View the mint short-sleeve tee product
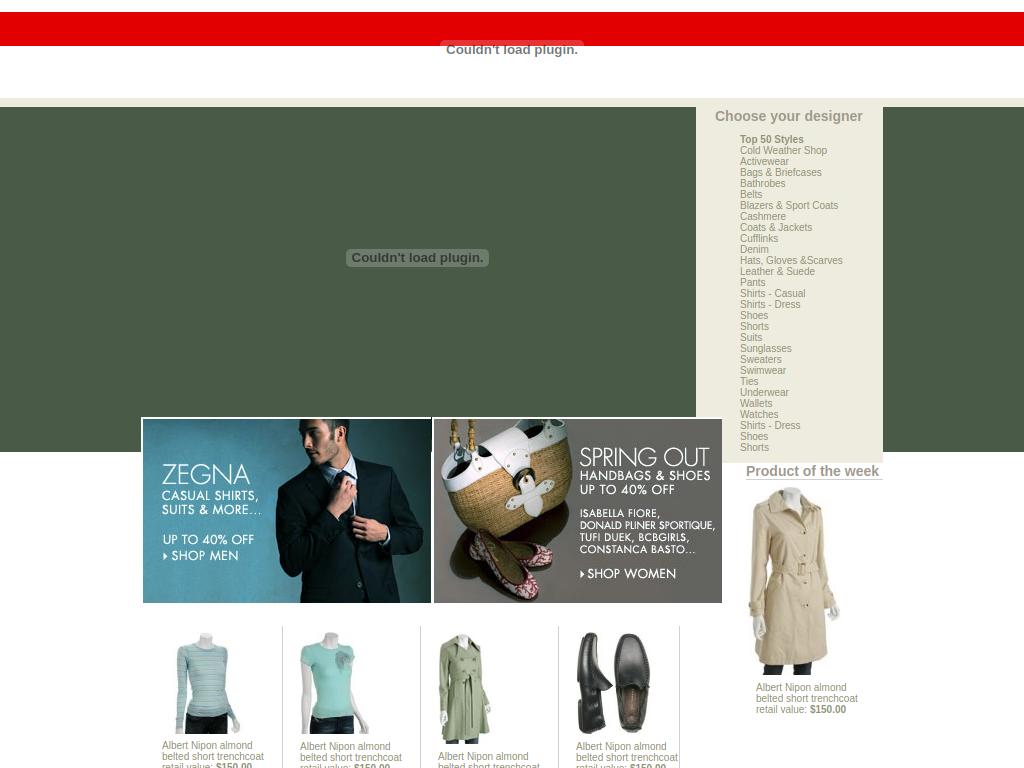Viewport: 1024px width, 768px height. point(334,683)
